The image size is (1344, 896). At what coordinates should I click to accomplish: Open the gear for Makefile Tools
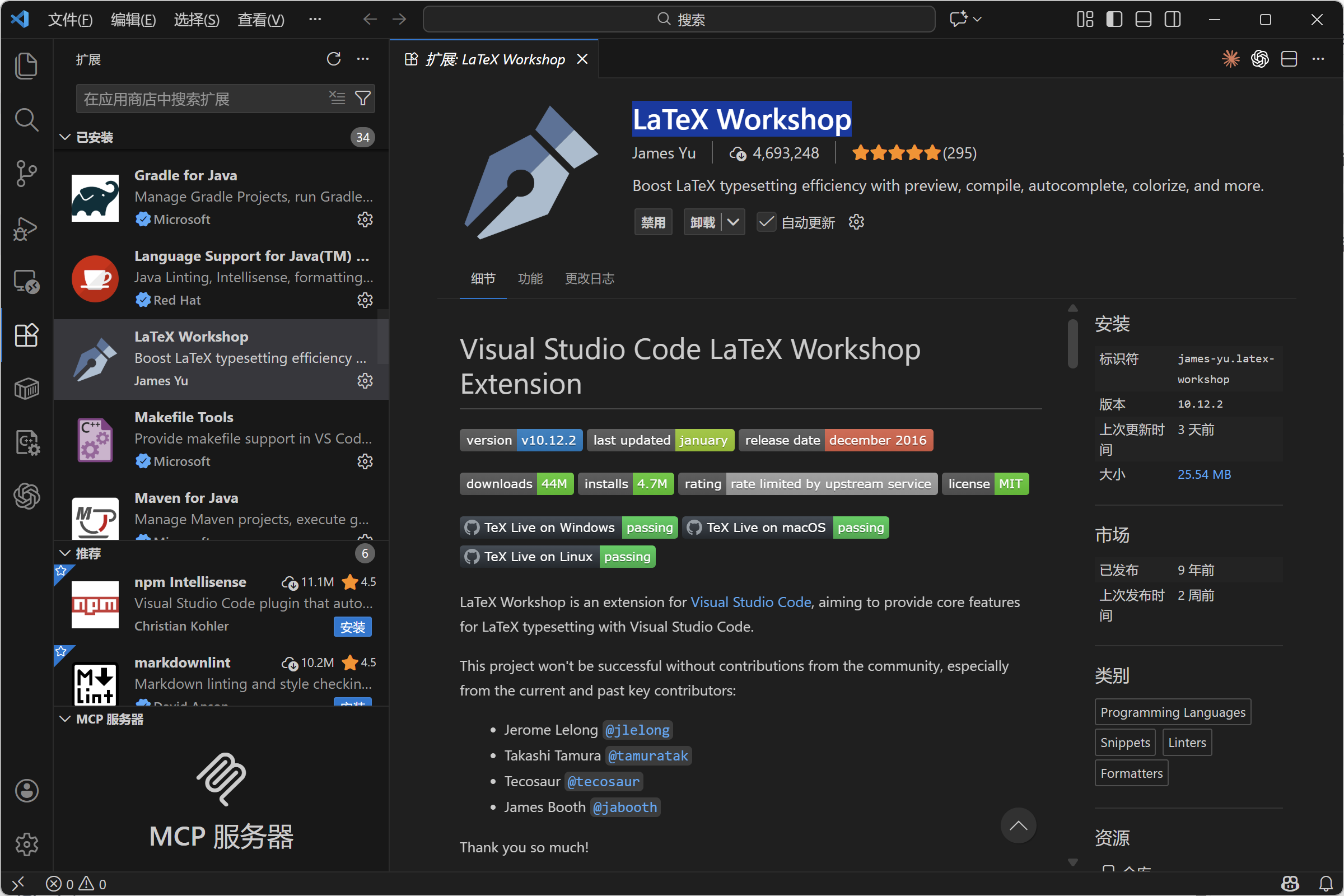pyautogui.click(x=365, y=461)
